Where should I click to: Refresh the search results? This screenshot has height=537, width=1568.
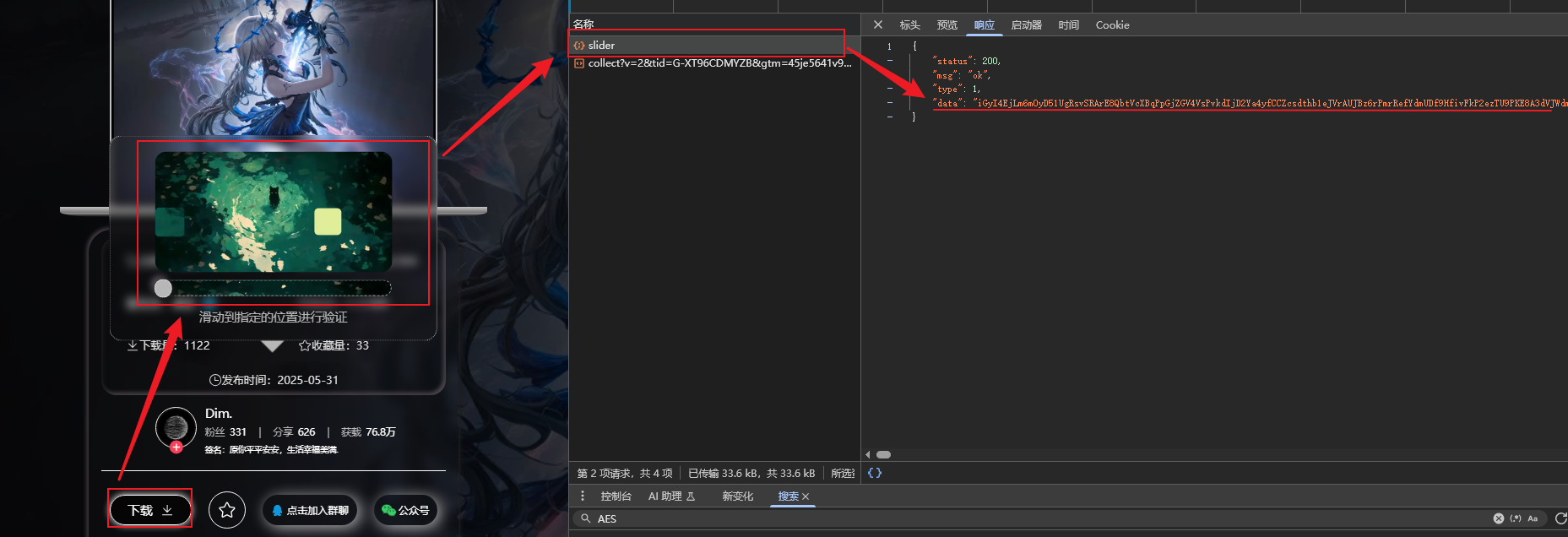[1560, 518]
